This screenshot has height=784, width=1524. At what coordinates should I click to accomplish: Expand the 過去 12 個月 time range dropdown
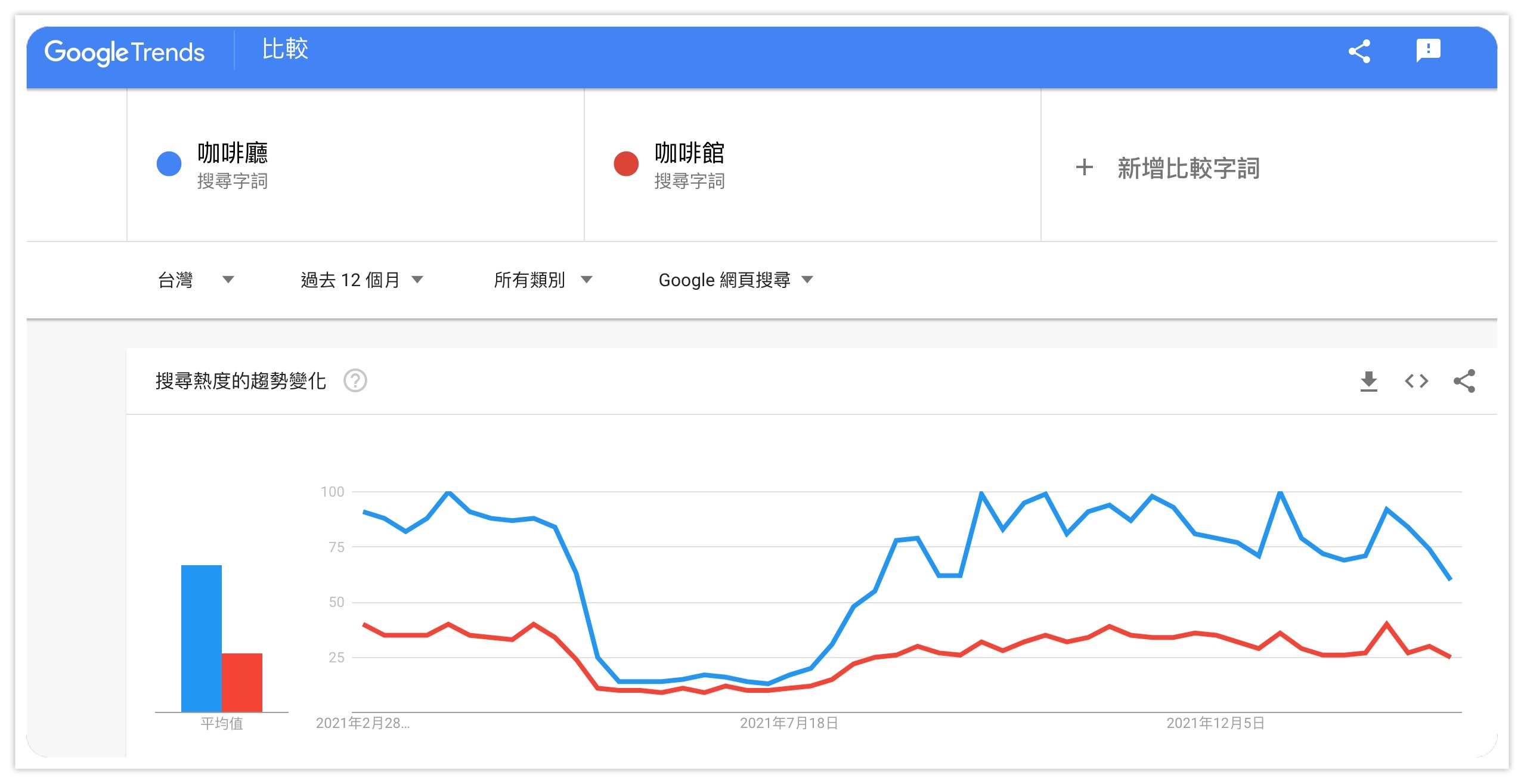click(361, 280)
